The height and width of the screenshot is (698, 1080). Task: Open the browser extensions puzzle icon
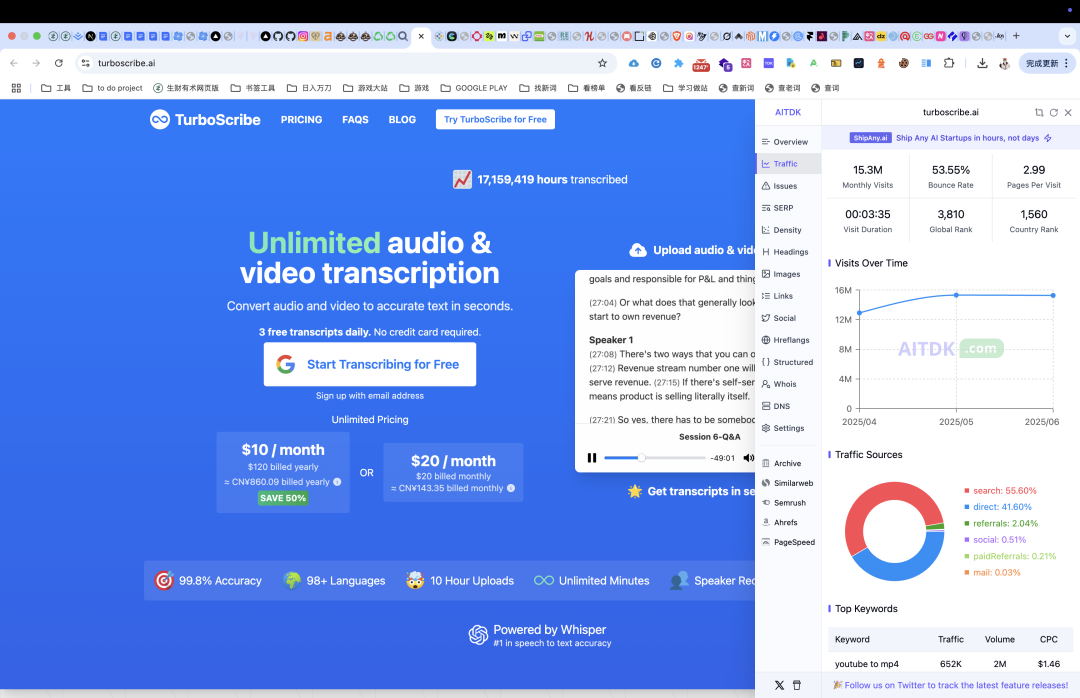[x=949, y=63]
